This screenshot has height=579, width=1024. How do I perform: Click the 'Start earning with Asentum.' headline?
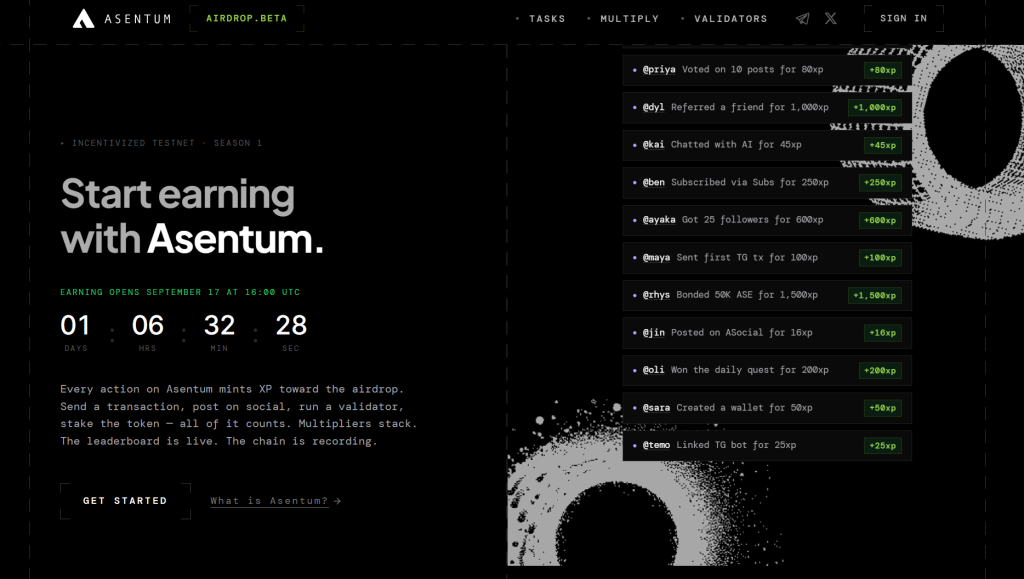pyautogui.click(x=192, y=217)
